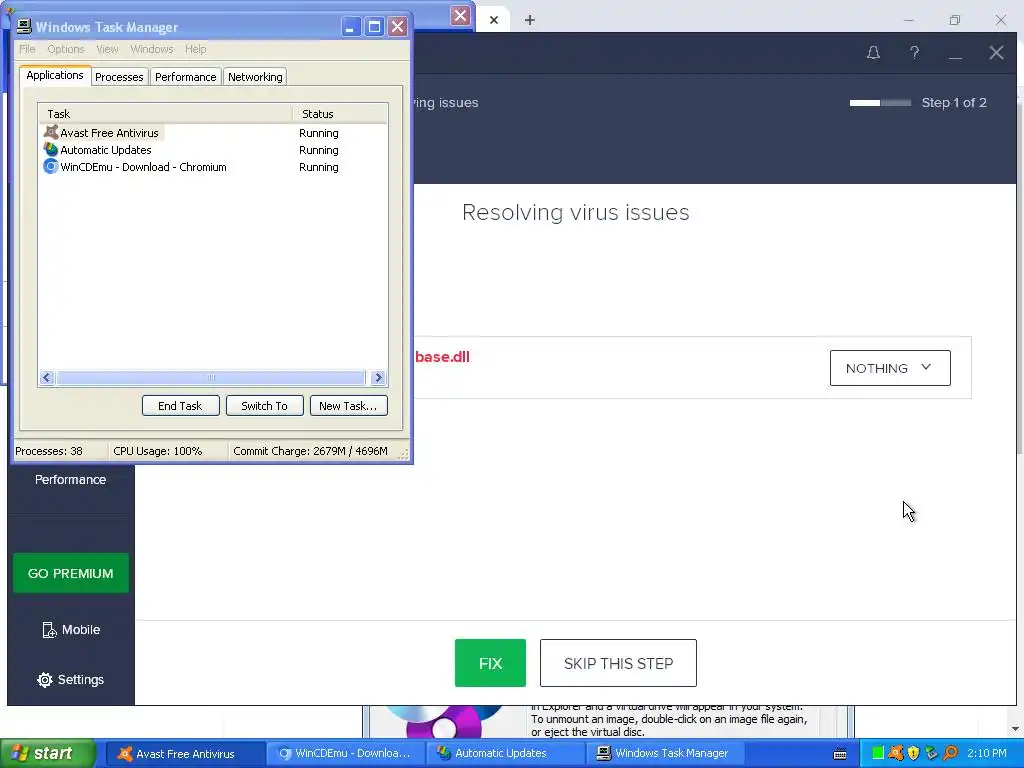Click orange Avast tray icon
The image size is (1024, 768).
coord(896,754)
